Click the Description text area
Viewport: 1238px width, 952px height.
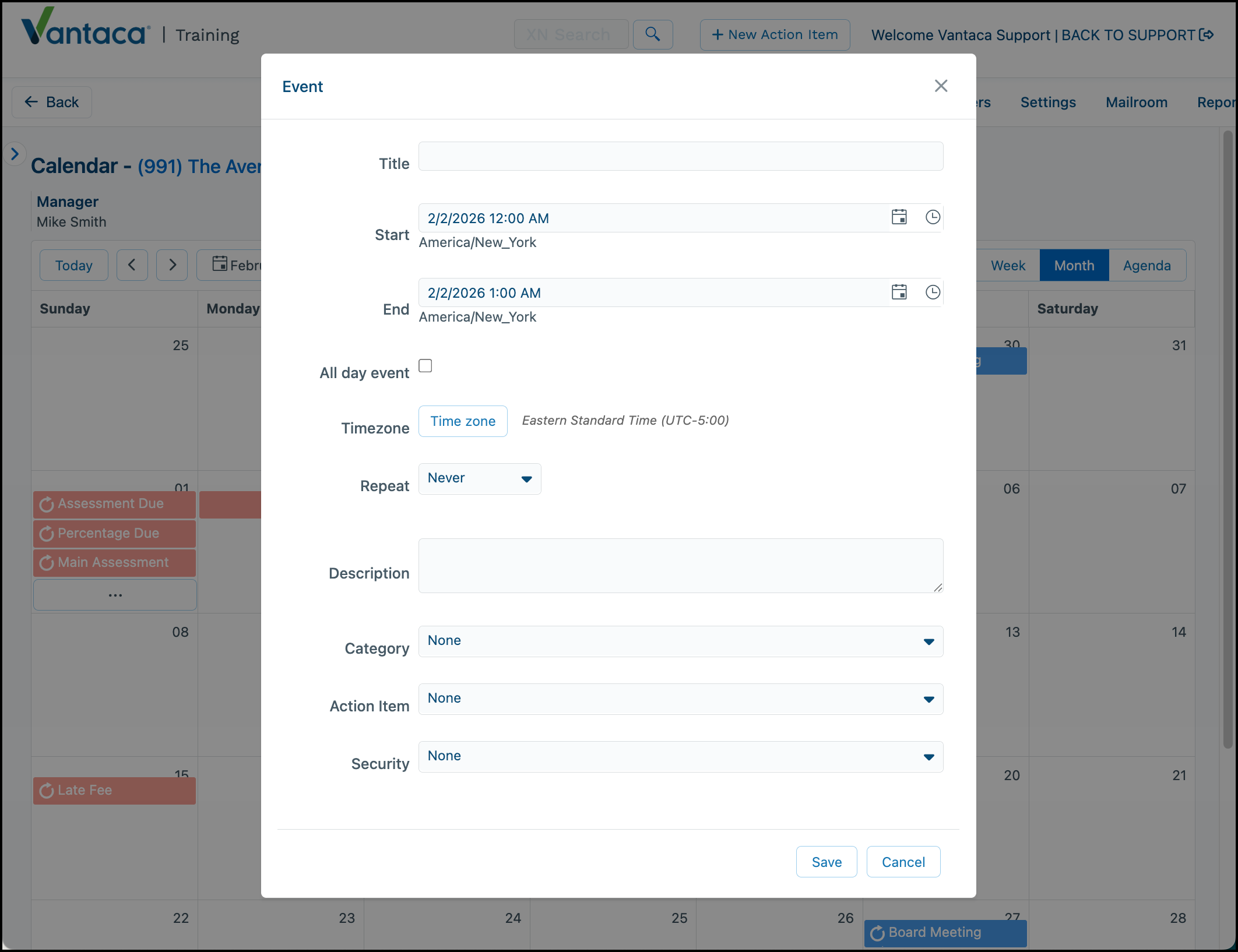click(681, 566)
